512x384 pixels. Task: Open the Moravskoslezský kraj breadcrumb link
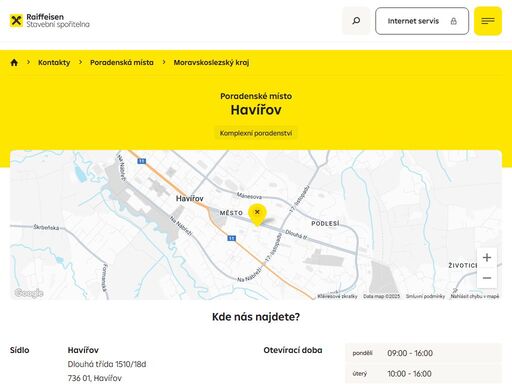pyautogui.click(x=211, y=62)
